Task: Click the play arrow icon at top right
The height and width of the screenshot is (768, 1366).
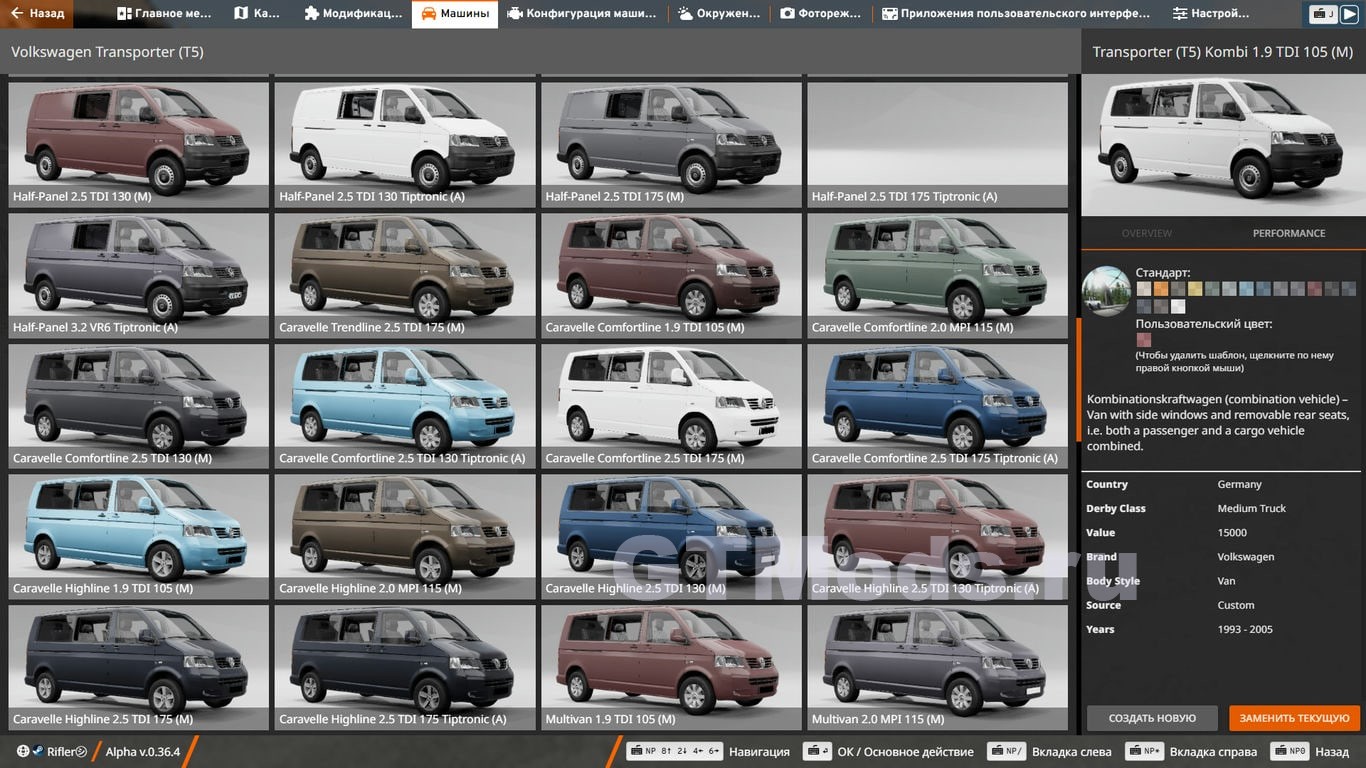Action: (x=1349, y=14)
